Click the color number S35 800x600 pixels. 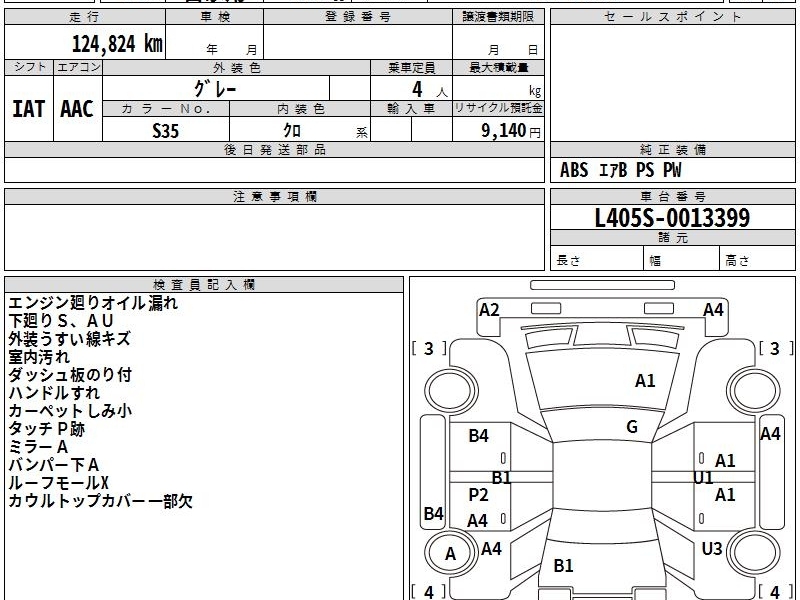click(166, 131)
